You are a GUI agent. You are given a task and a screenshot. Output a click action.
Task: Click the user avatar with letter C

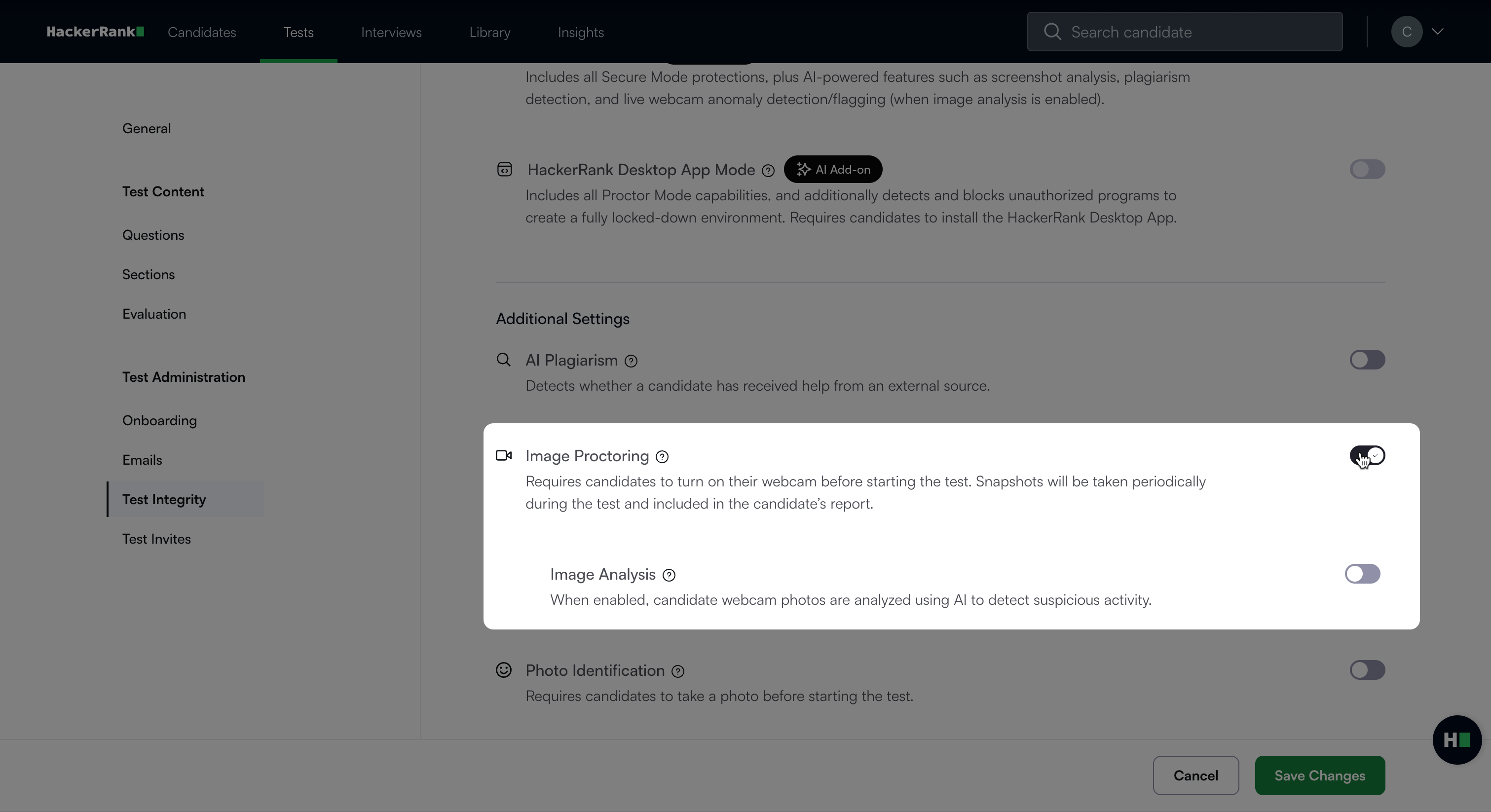pos(1407,32)
